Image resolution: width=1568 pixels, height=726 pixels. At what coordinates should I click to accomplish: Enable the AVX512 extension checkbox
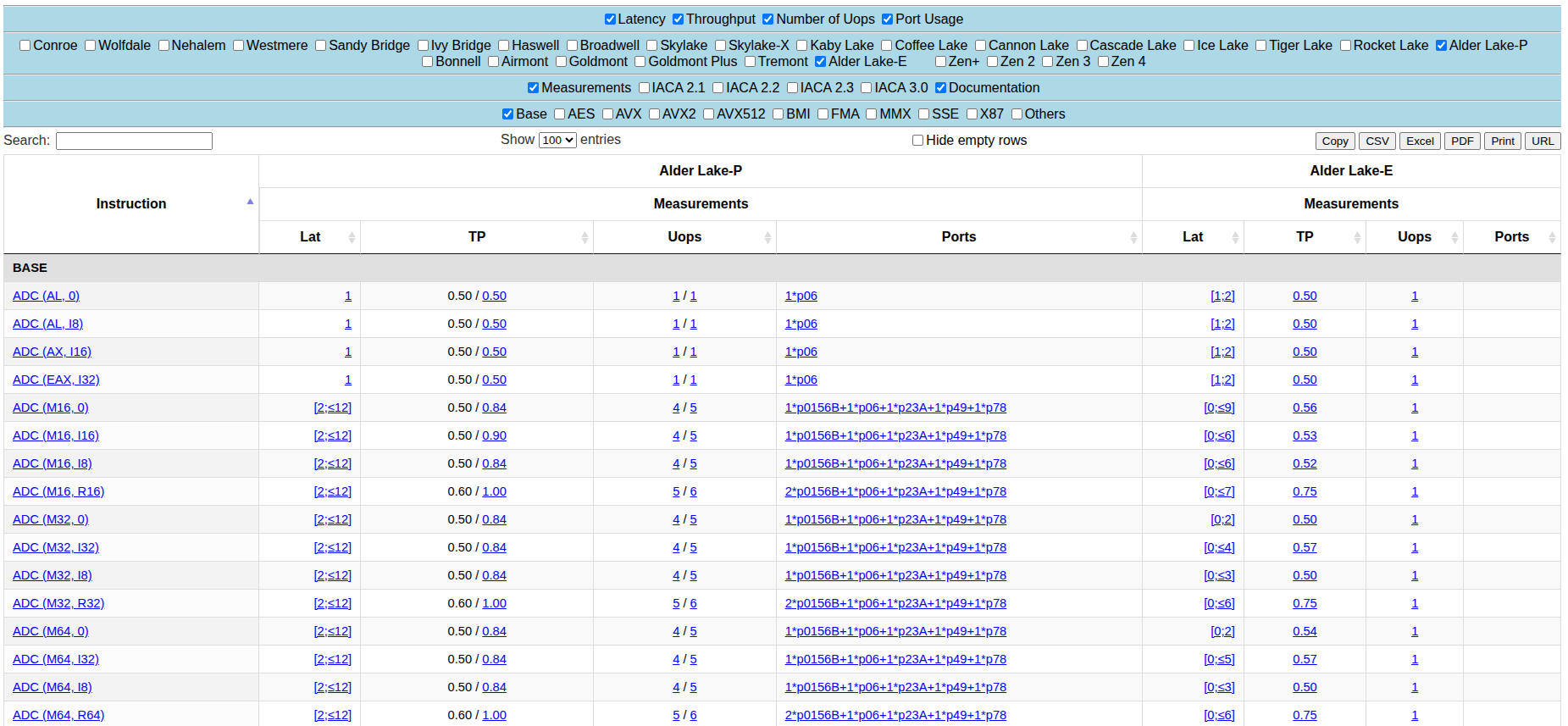709,114
